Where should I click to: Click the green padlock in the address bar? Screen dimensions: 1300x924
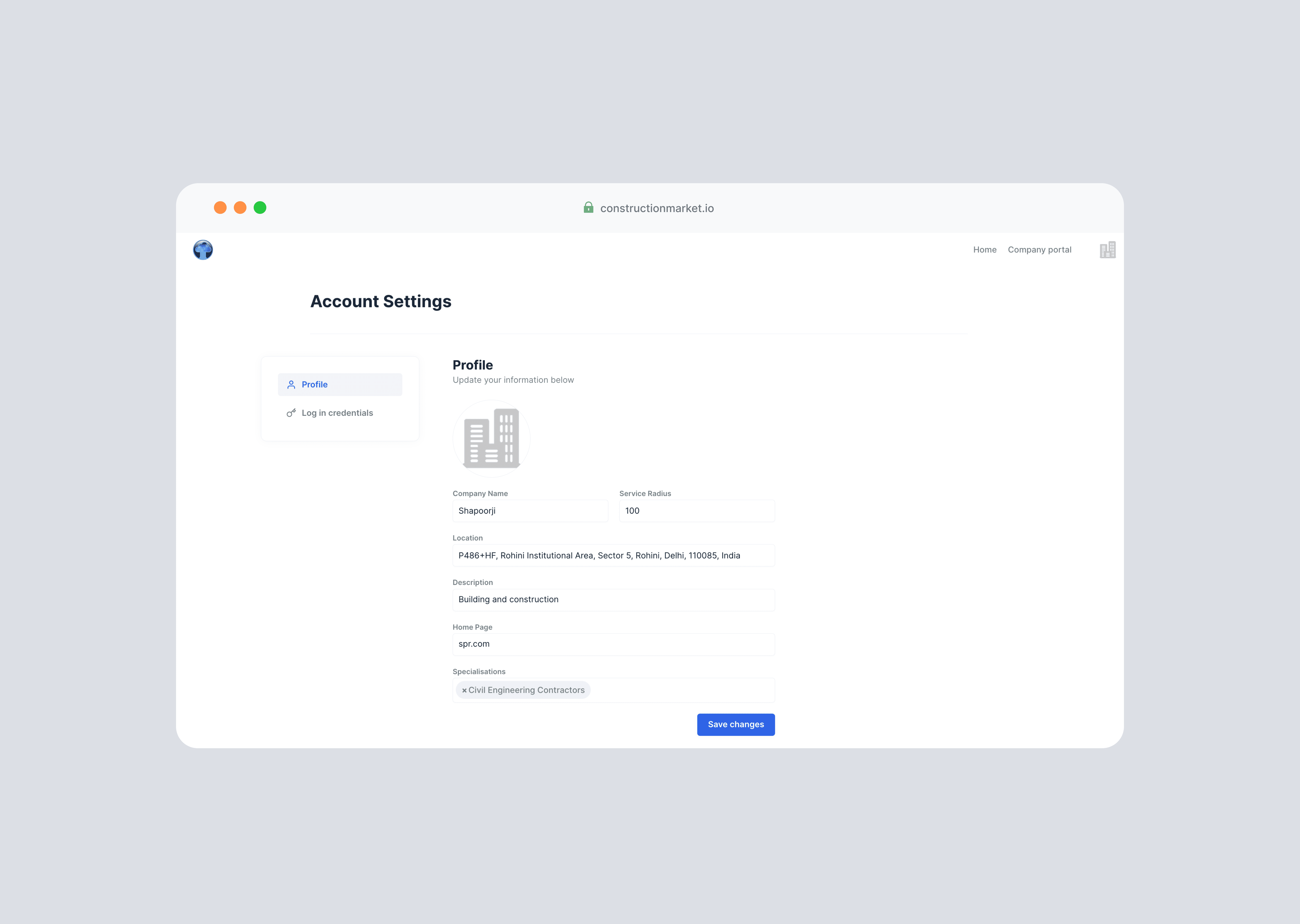tap(589, 208)
